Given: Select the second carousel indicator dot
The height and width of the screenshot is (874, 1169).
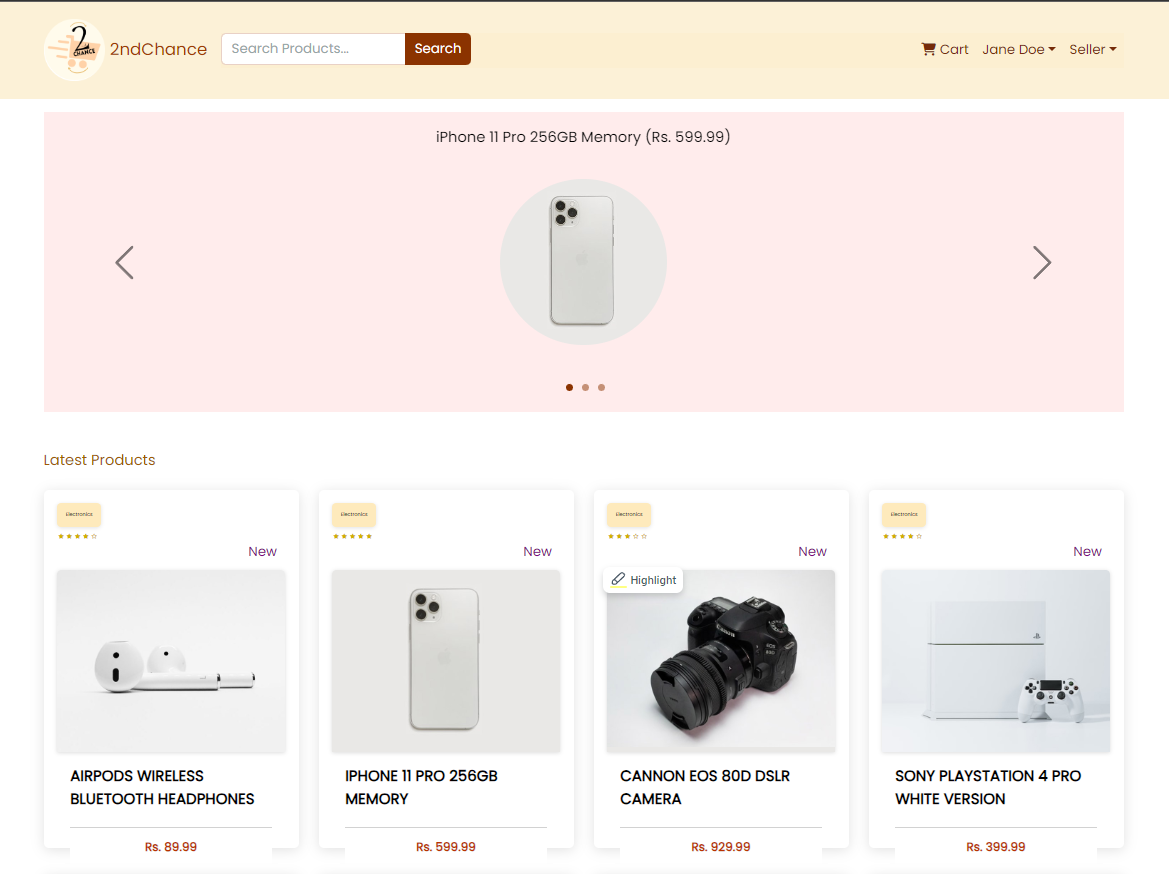Looking at the screenshot, I should pyautogui.click(x=586, y=387).
